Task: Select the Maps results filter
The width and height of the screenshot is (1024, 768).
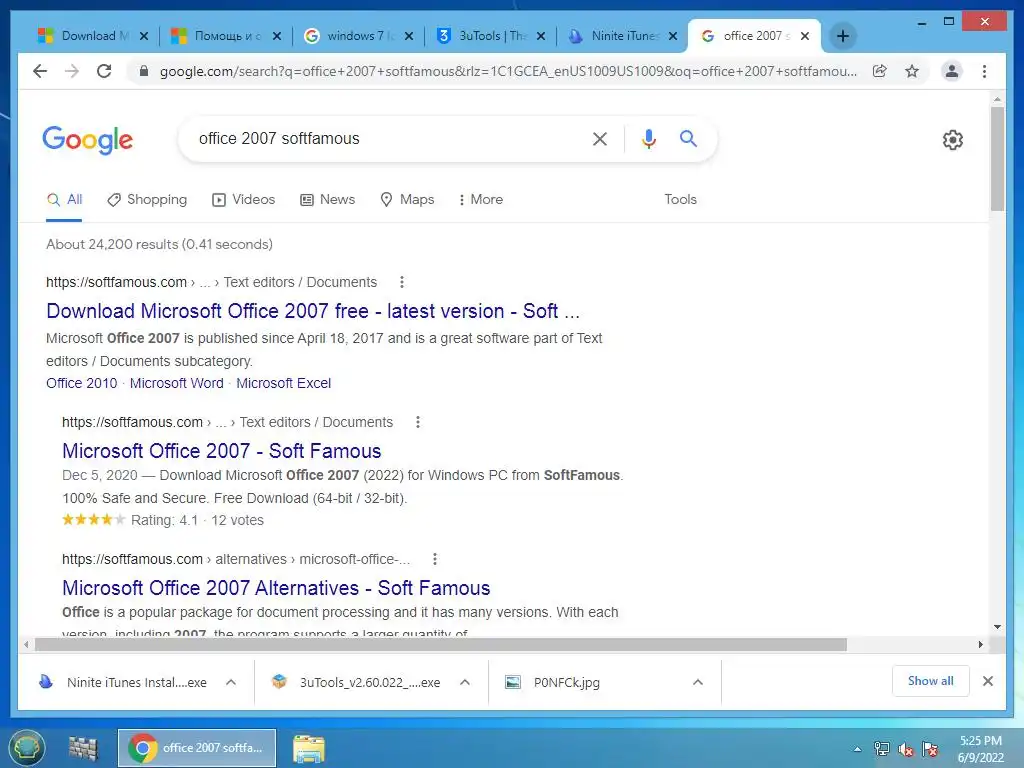Action: pos(407,200)
